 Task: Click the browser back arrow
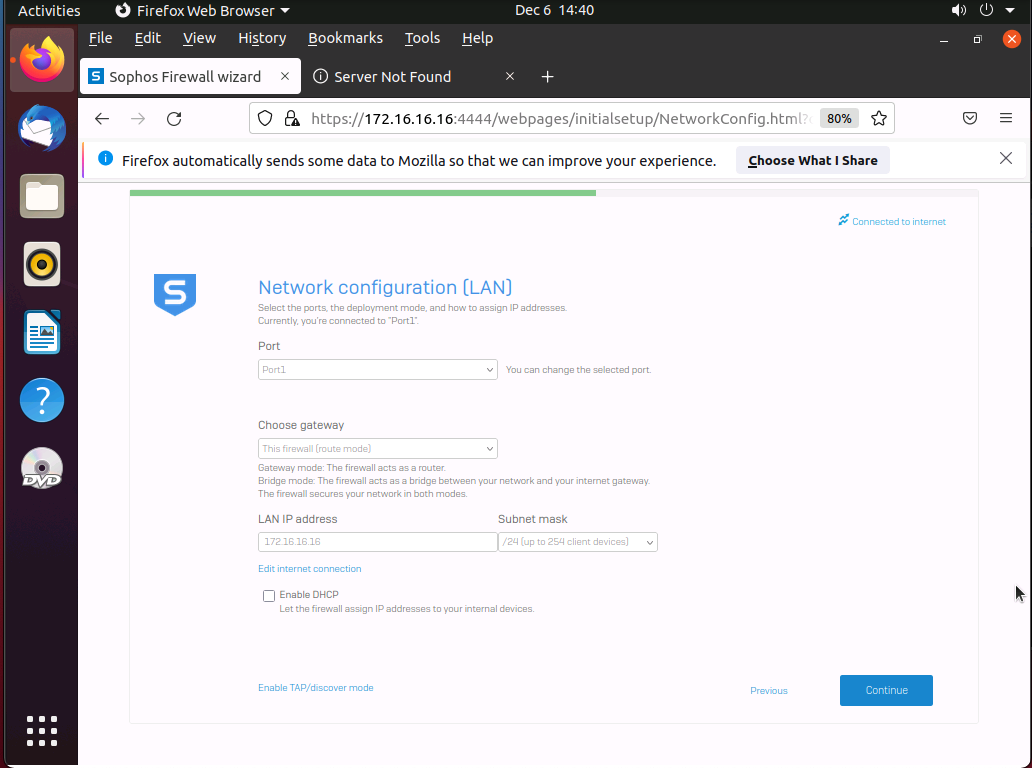[102, 119]
